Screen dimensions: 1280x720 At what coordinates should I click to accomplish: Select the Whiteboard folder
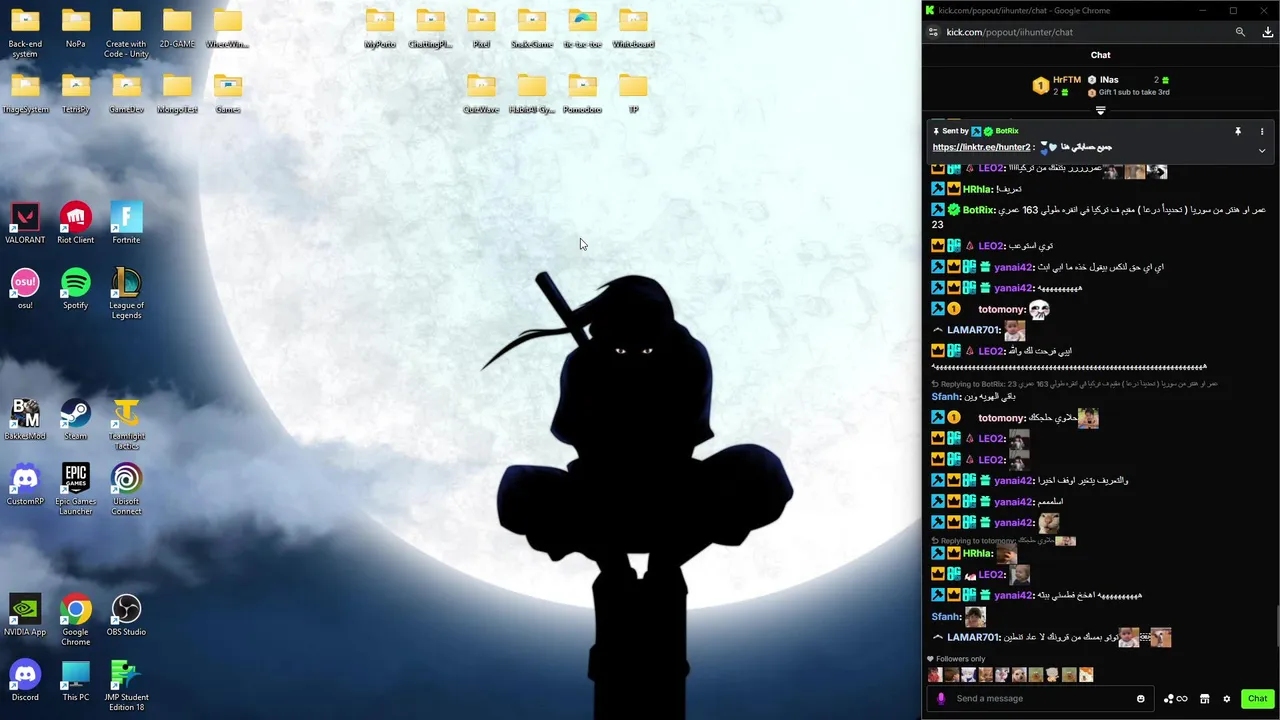[633, 28]
